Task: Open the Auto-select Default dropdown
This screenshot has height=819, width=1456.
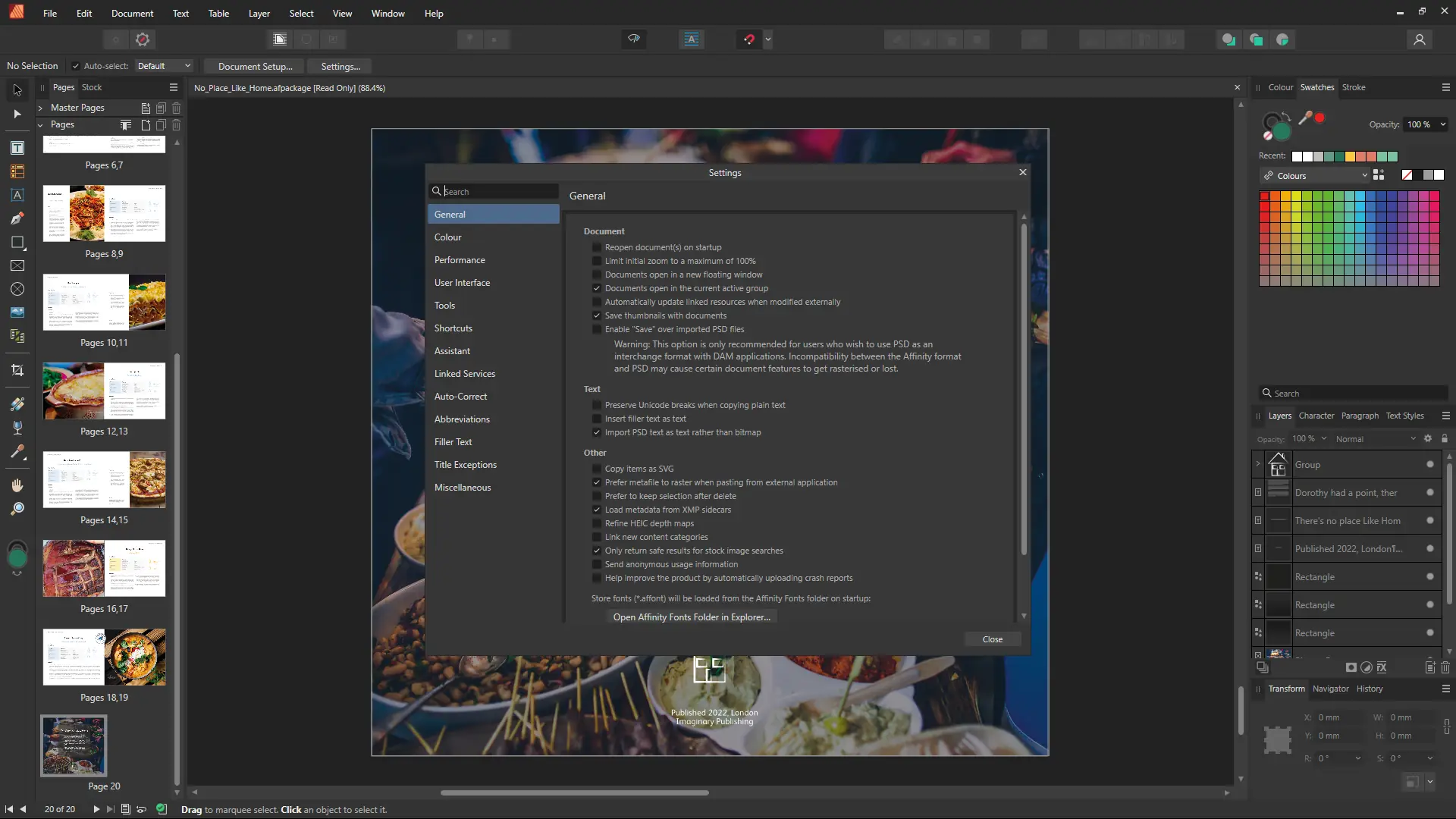Action: (x=164, y=66)
